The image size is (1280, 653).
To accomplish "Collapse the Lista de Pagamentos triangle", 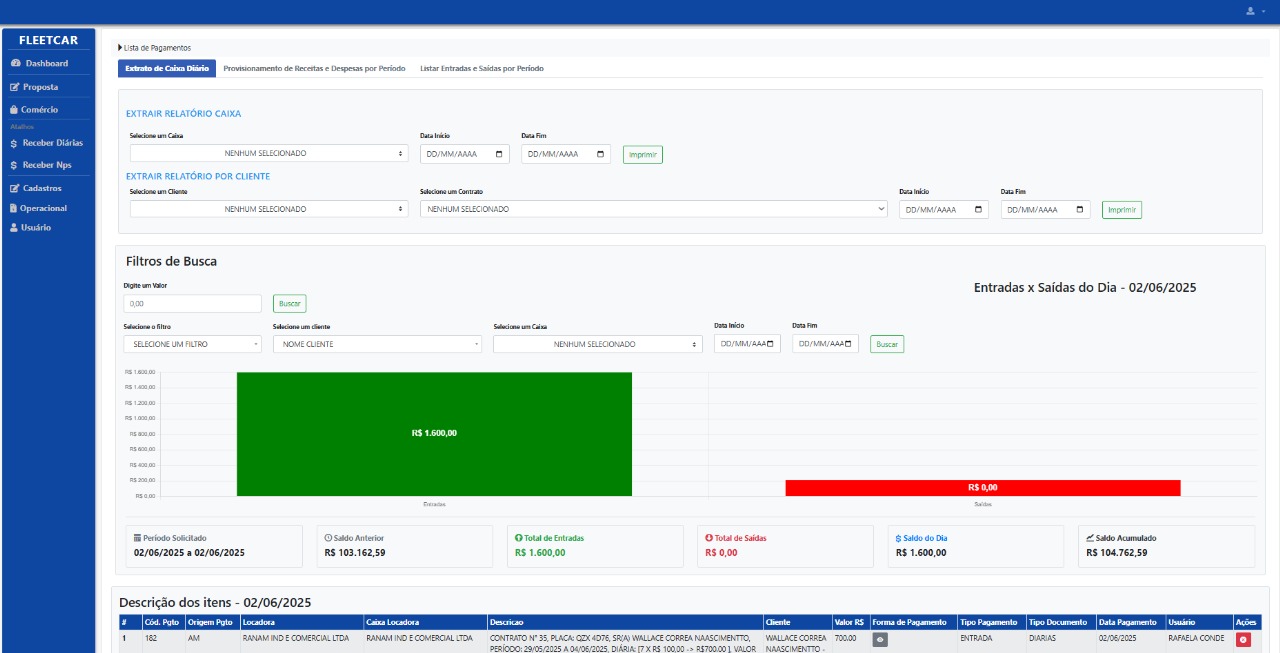I will click(120, 47).
